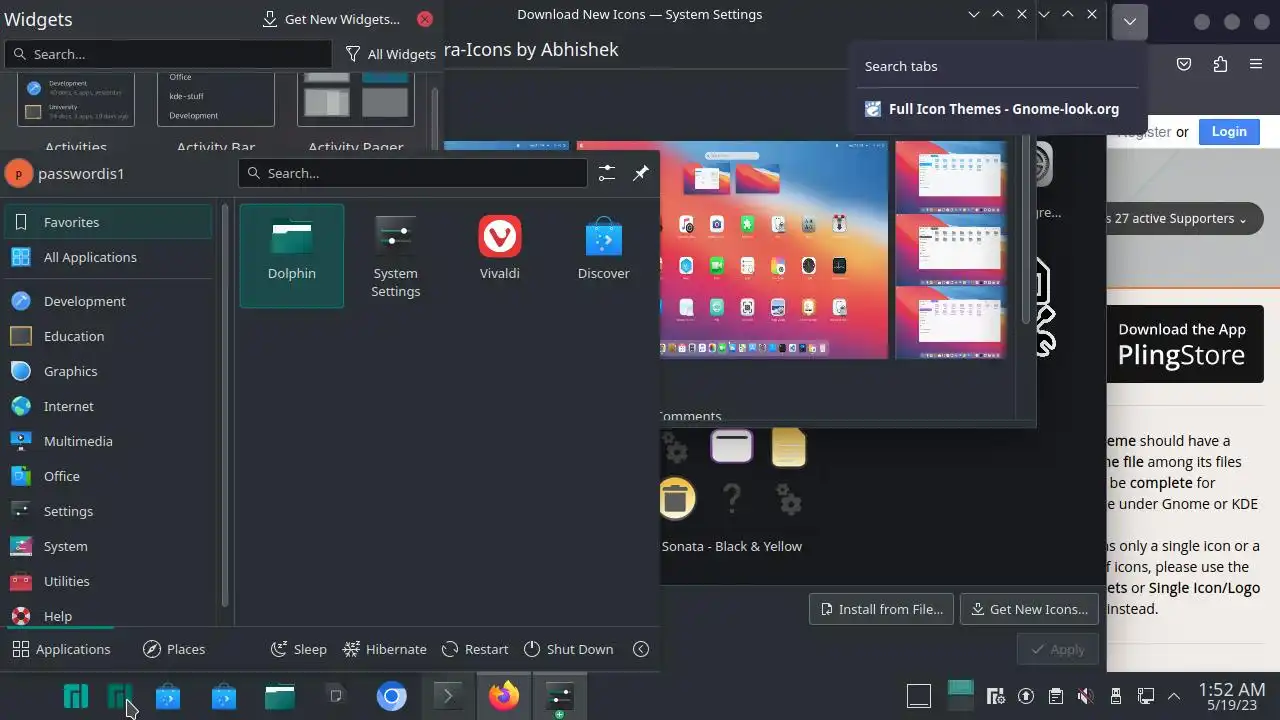Select the Favorites category
The height and width of the screenshot is (720, 1280).
tap(108, 222)
